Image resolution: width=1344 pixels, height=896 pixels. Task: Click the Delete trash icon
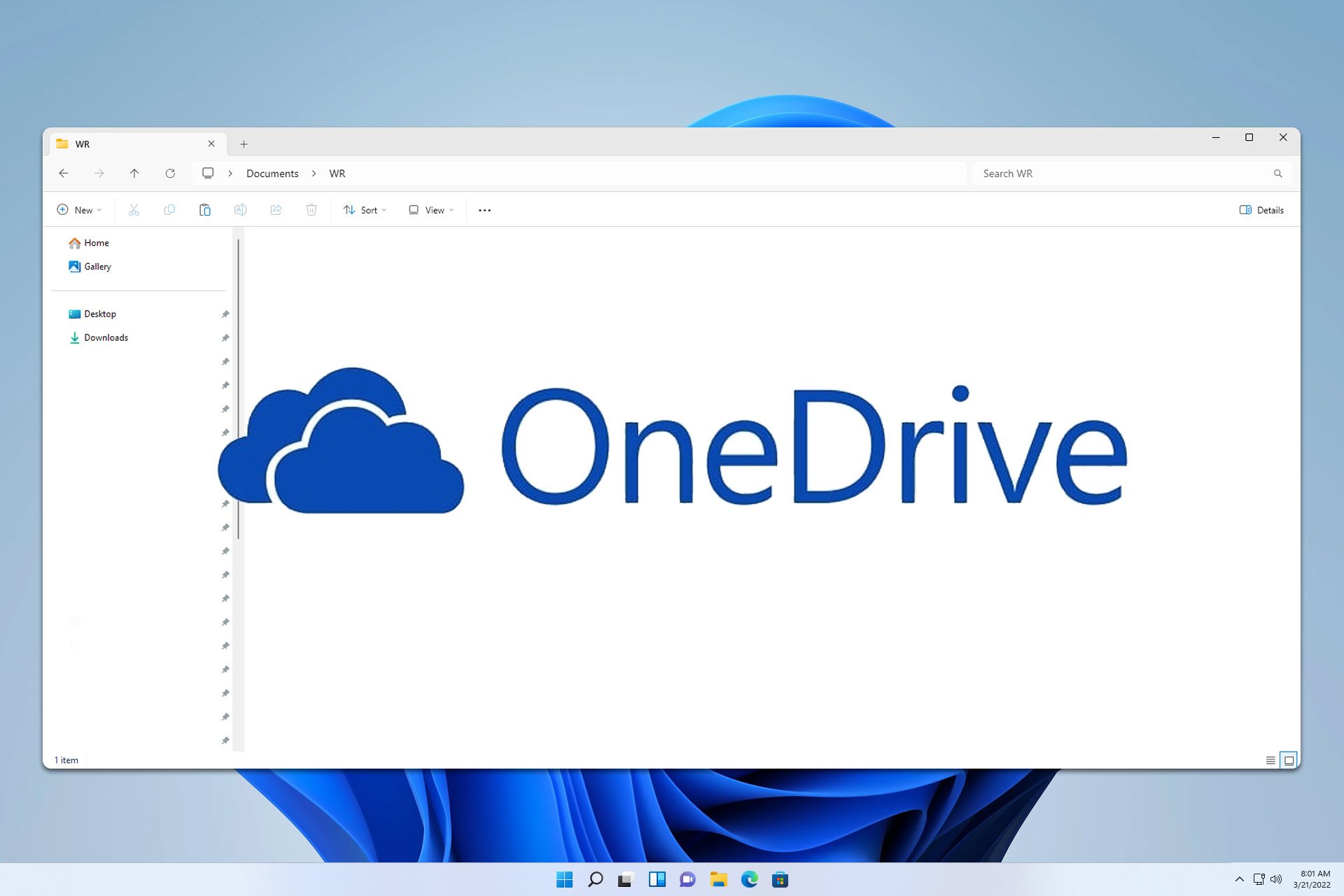[x=311, y=210]
